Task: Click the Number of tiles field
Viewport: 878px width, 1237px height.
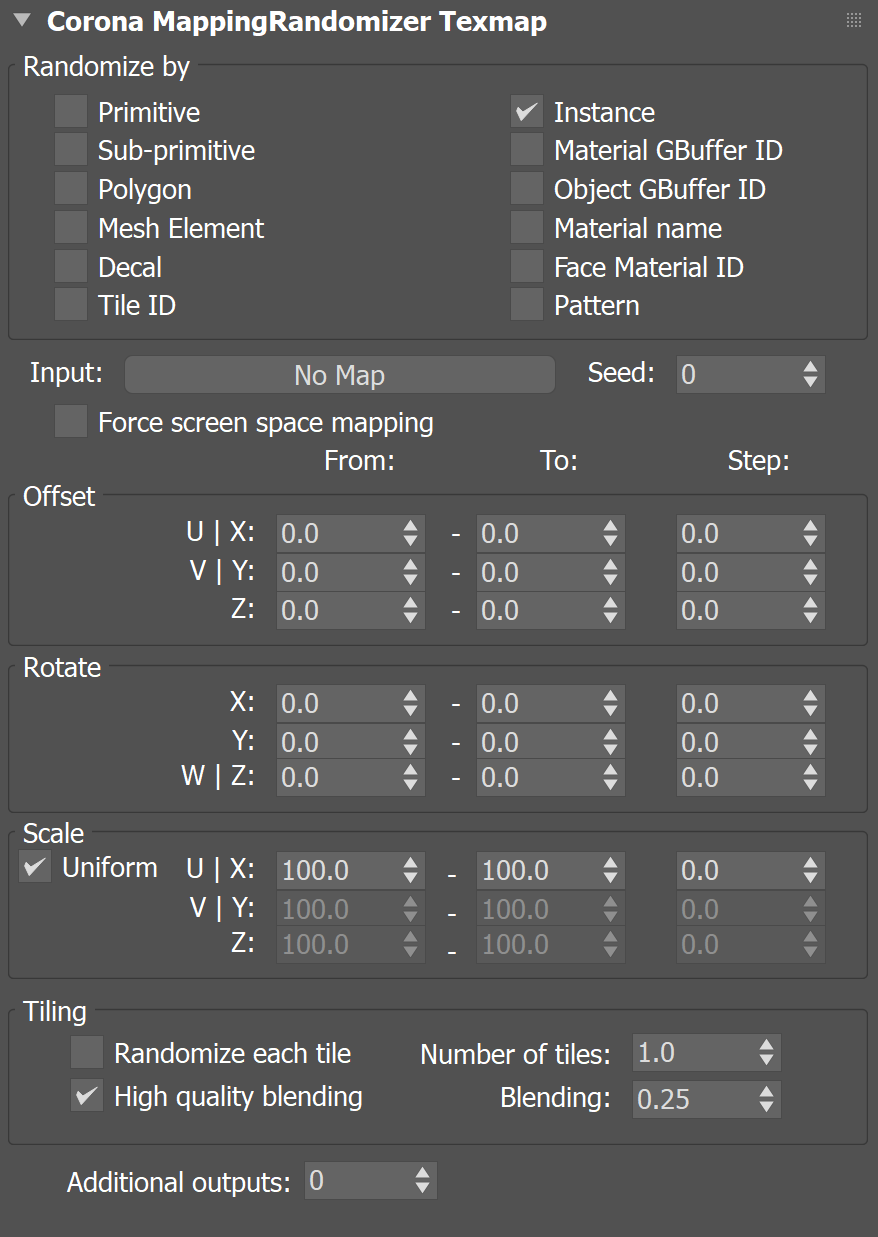Action: pyautogui.click(x=694, y=1053)
